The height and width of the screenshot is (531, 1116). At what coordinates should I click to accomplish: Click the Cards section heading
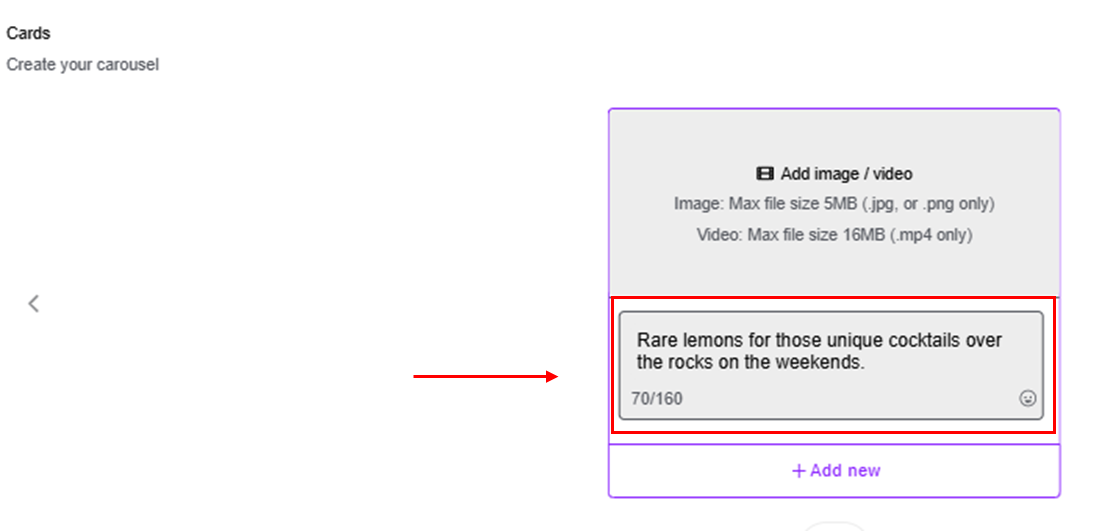point(28,33)
